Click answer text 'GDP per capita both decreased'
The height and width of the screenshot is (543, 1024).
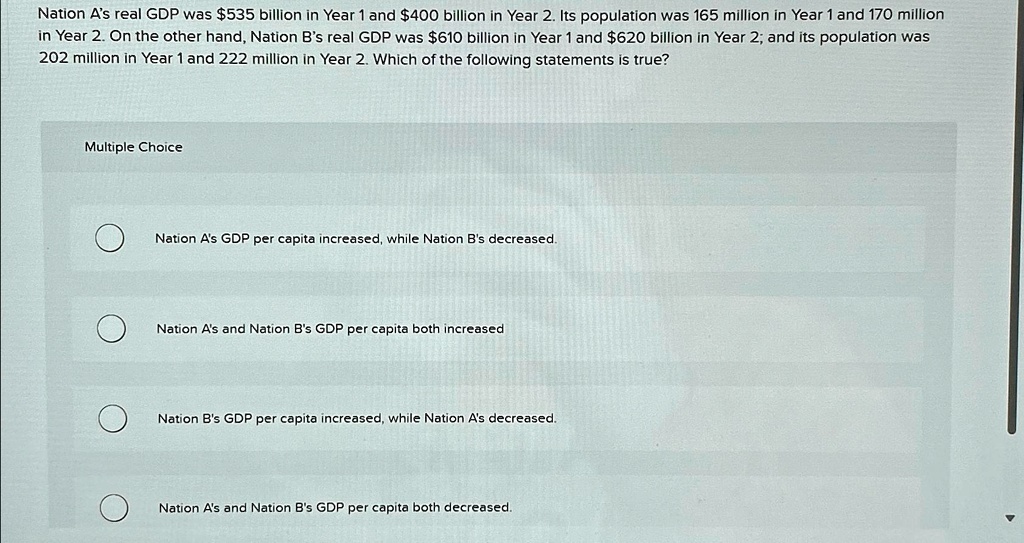coord(414,508)
